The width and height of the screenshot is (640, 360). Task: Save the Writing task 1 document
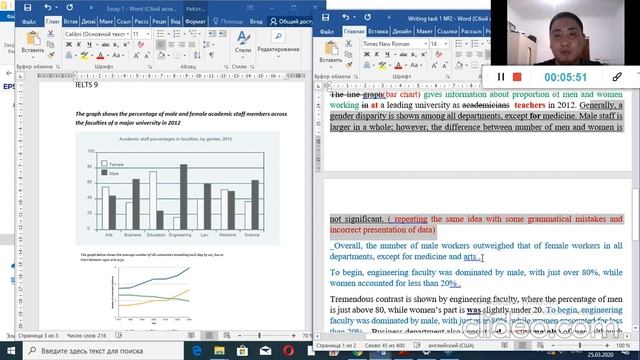pos(325,18)
